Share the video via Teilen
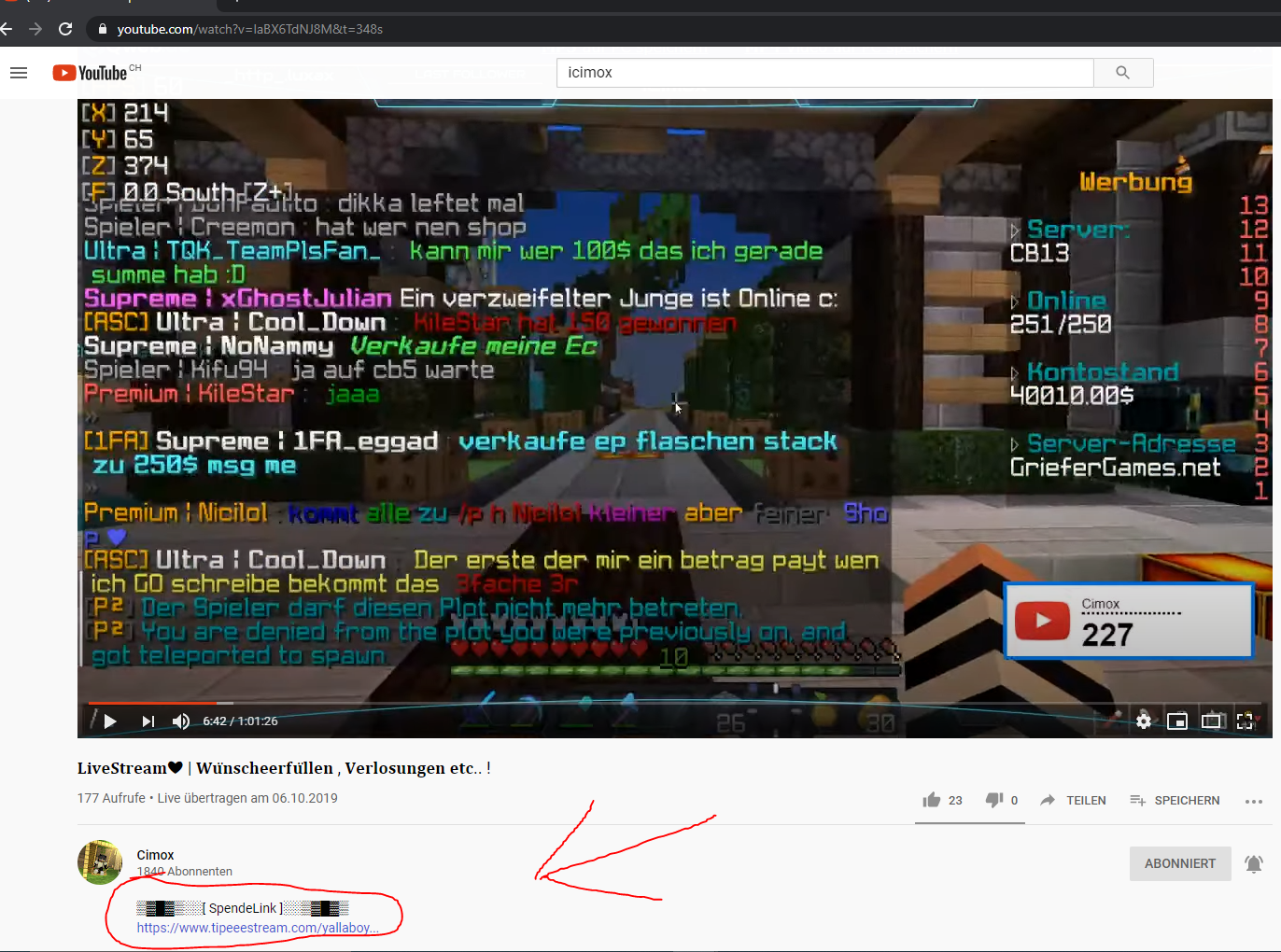This screenshot has width=1281, height=952. click(x=1073, y=800)
